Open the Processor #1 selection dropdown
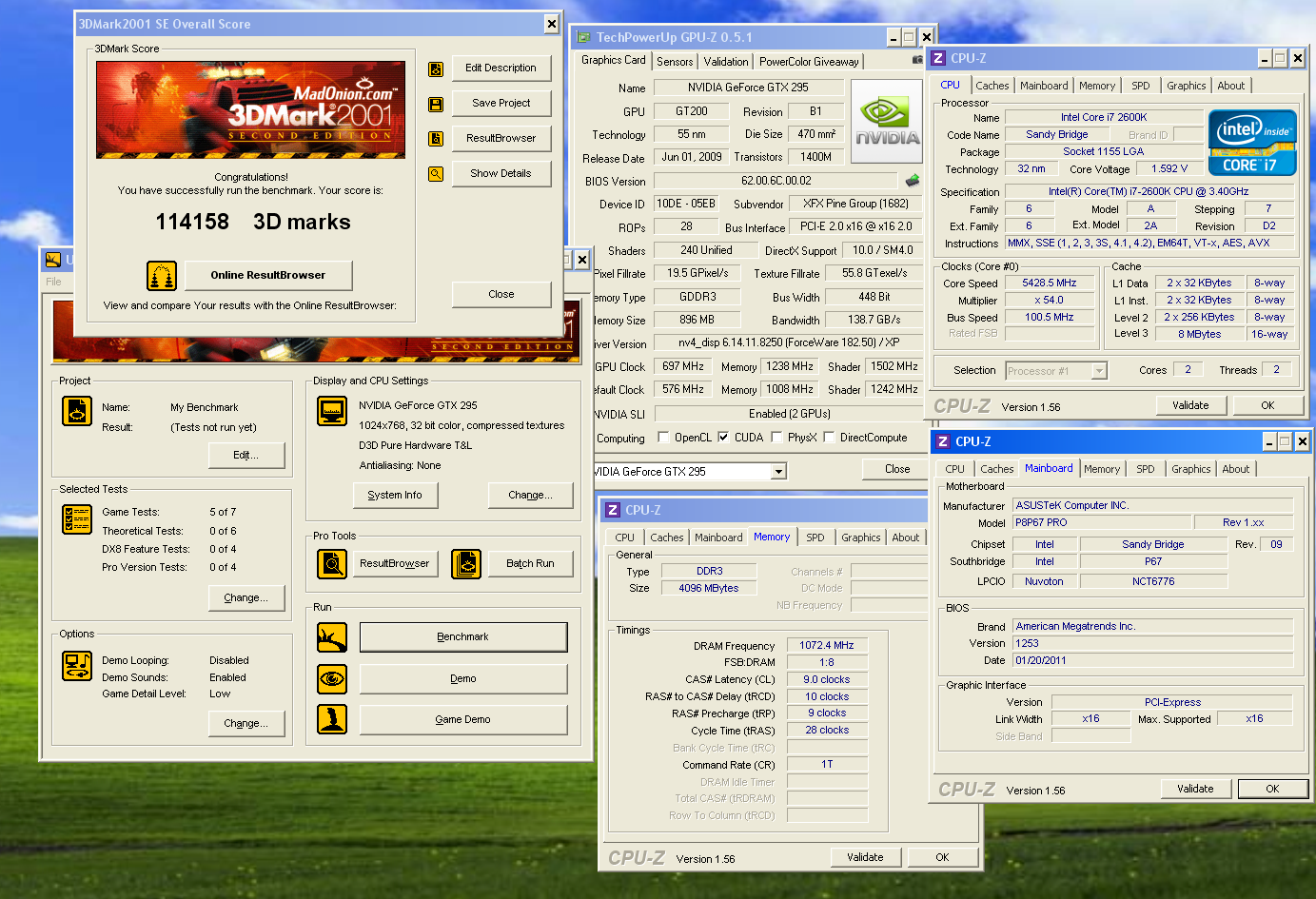This screenshot has width=1316, height=899. coord(1099,371)
